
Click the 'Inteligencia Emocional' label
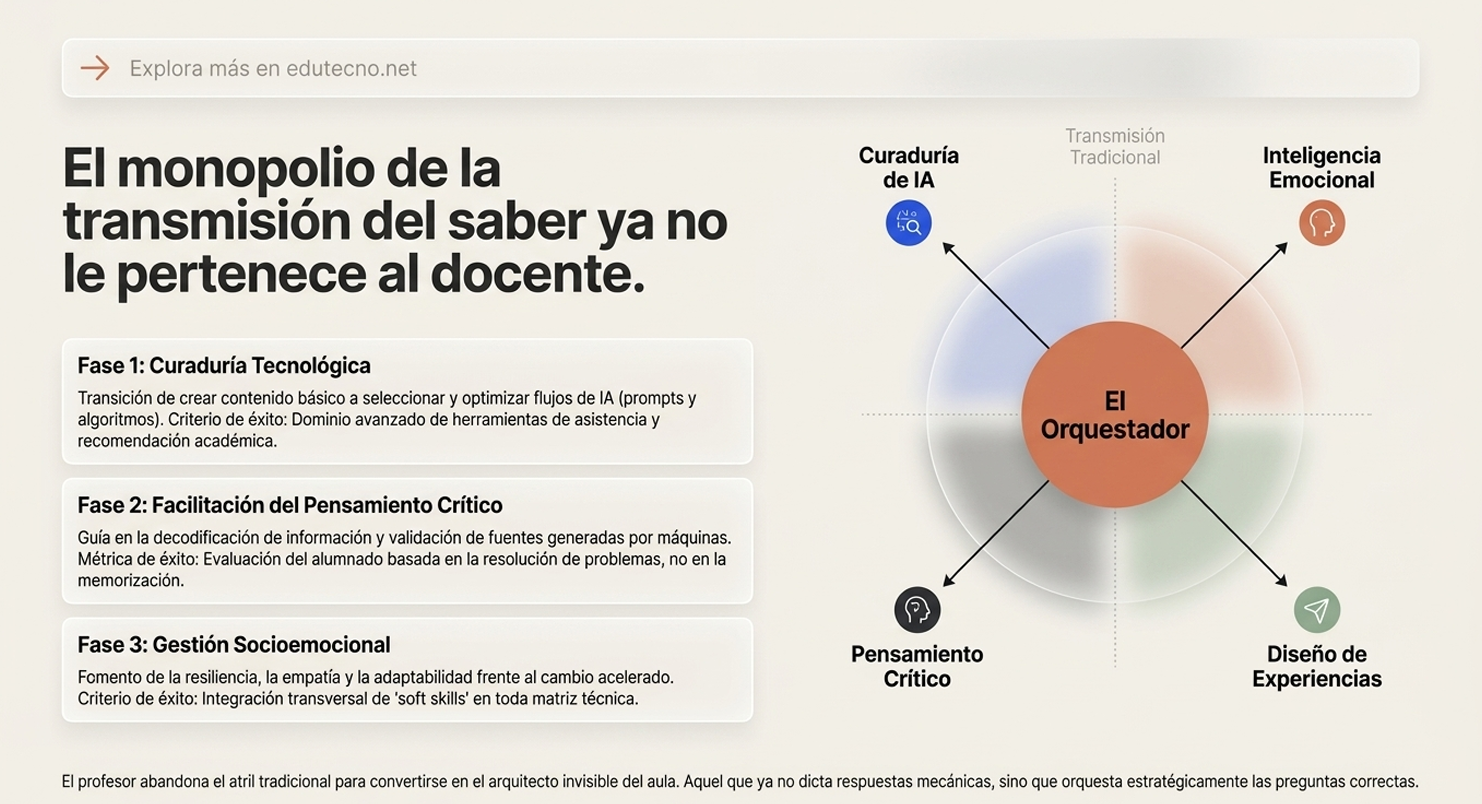(x=1322, y=168)
